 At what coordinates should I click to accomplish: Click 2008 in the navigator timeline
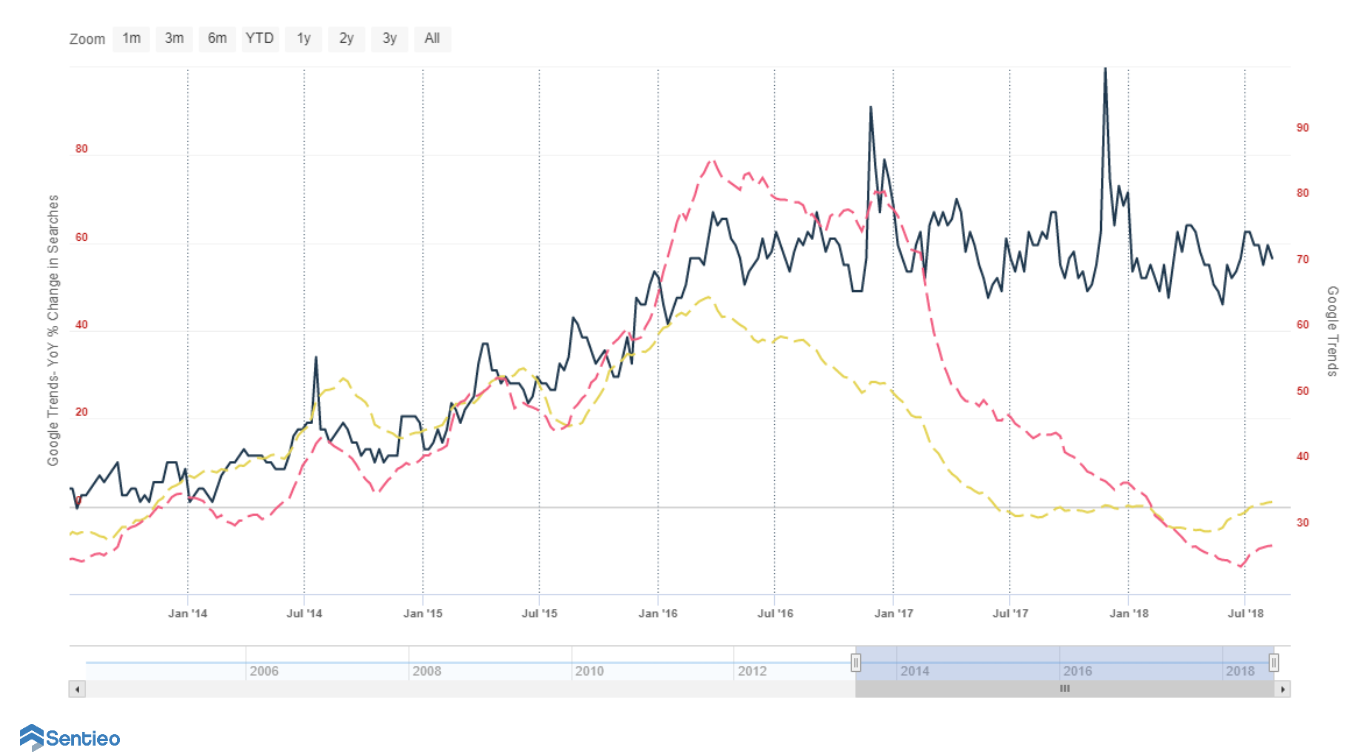tap(427, 671)
